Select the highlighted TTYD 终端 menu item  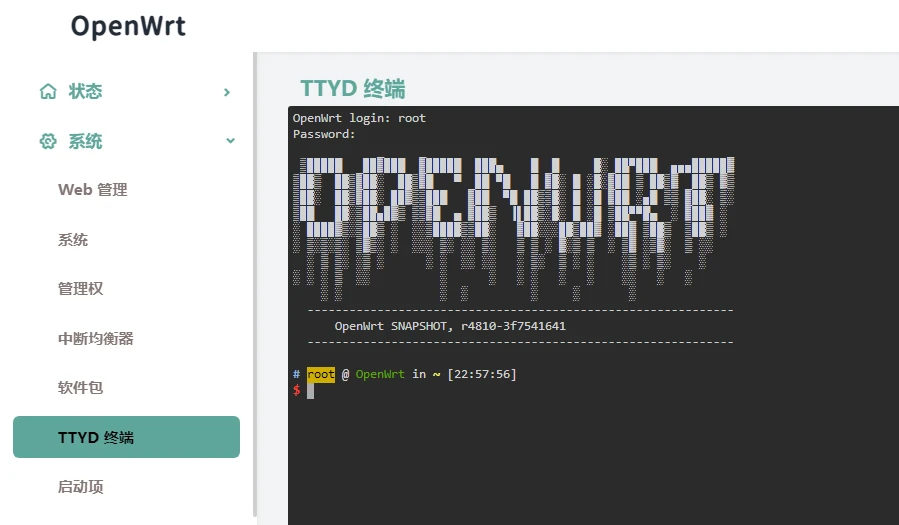point(126,437)
